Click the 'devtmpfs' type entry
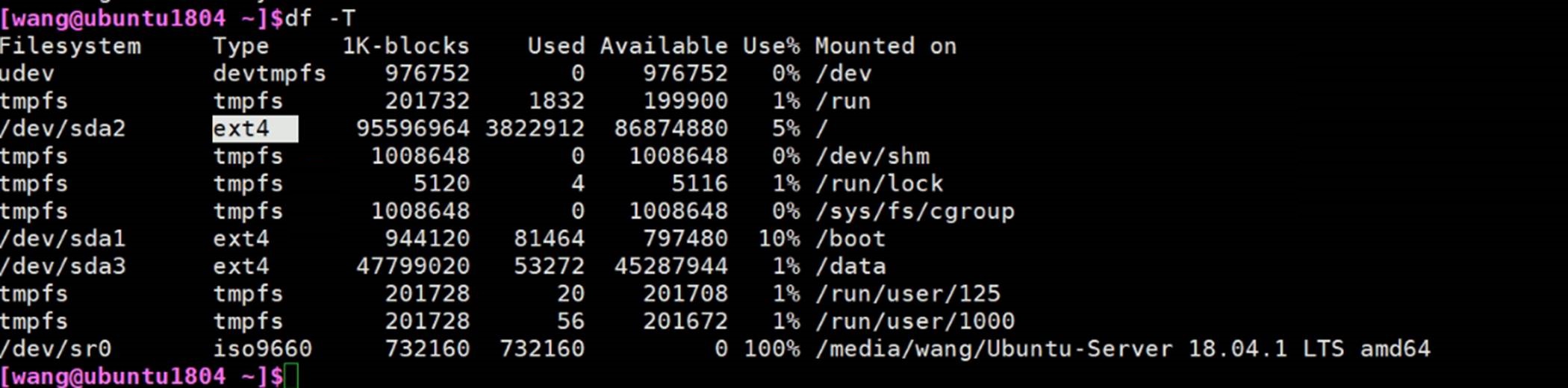The width and height of the screenshot is (1568, 388). pos(270,74)
